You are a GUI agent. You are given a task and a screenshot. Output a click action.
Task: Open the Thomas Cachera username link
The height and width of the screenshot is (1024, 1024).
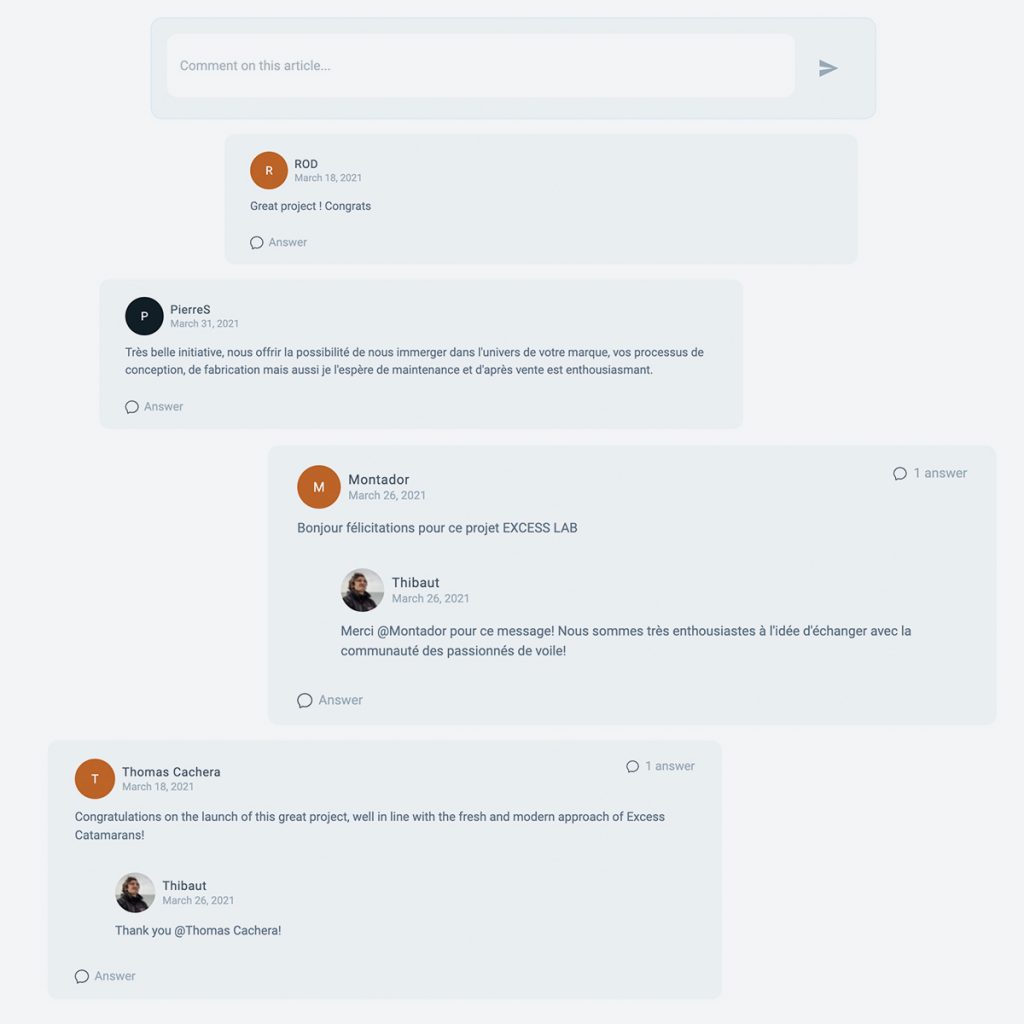[171, 772]
